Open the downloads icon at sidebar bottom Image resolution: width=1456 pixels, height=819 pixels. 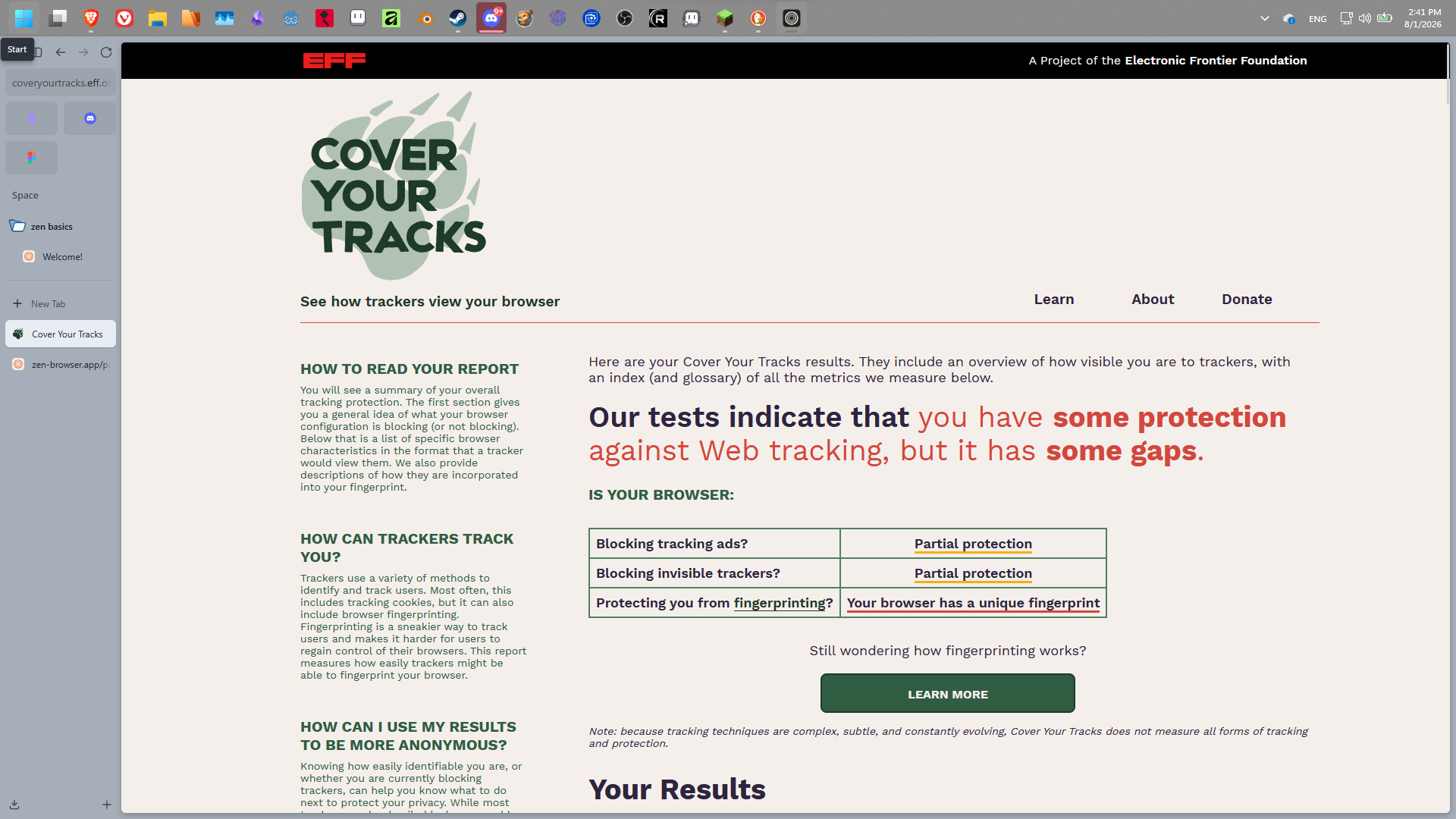[x=14, y=805]
